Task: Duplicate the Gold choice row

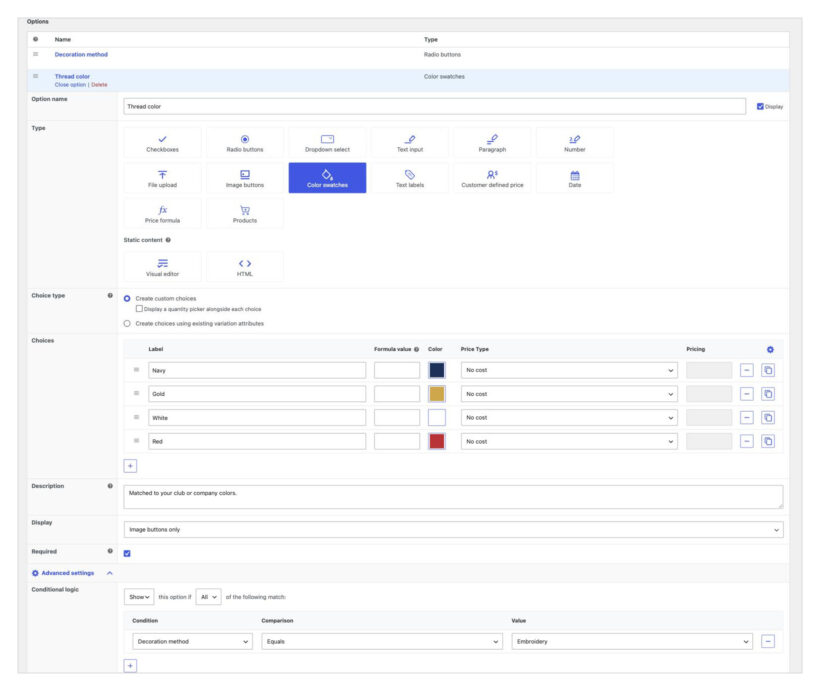Action: (768, 394)
